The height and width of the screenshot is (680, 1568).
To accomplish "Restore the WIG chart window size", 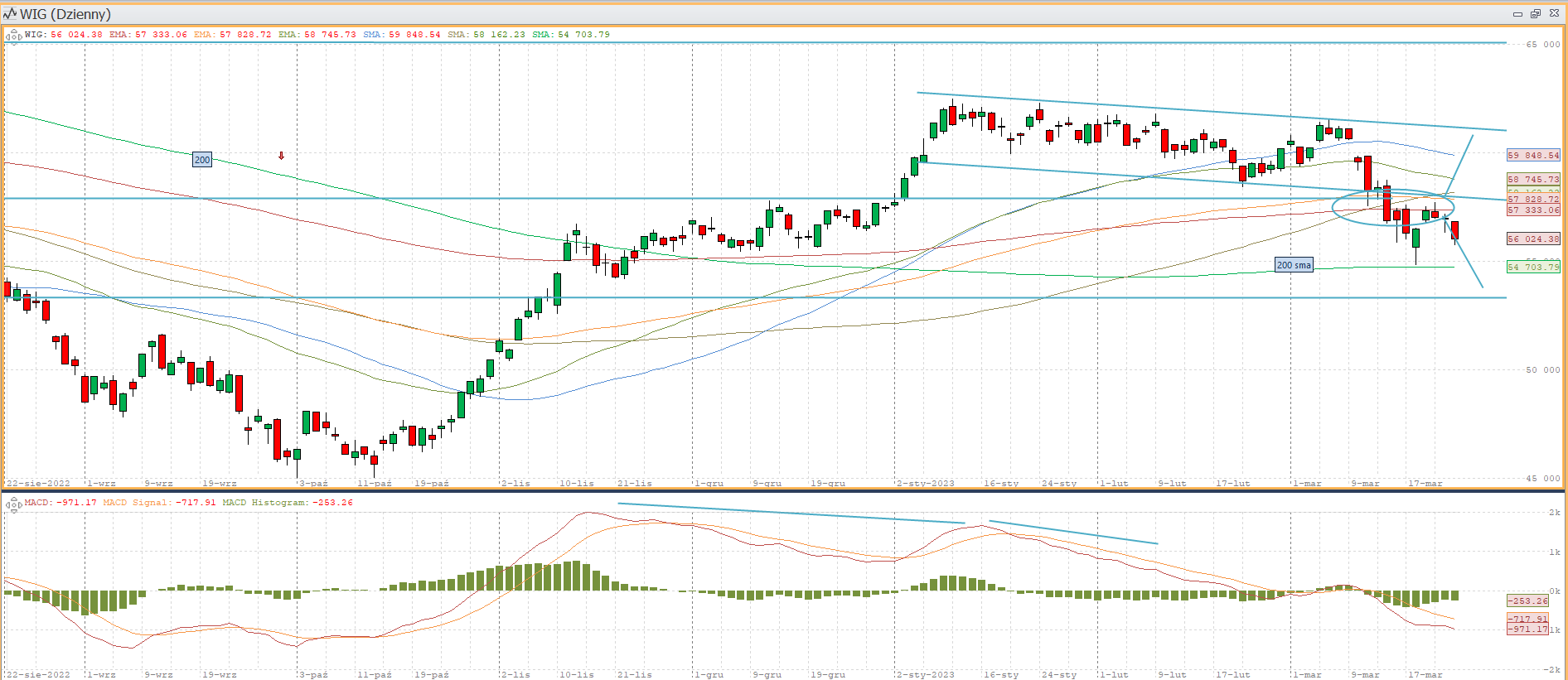I will tap(1535, 14).
